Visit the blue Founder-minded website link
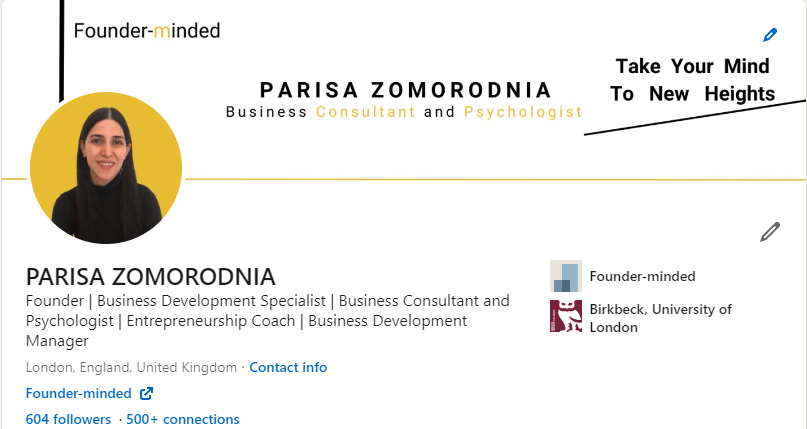The image size is (807, 429). tap(78, 393)
